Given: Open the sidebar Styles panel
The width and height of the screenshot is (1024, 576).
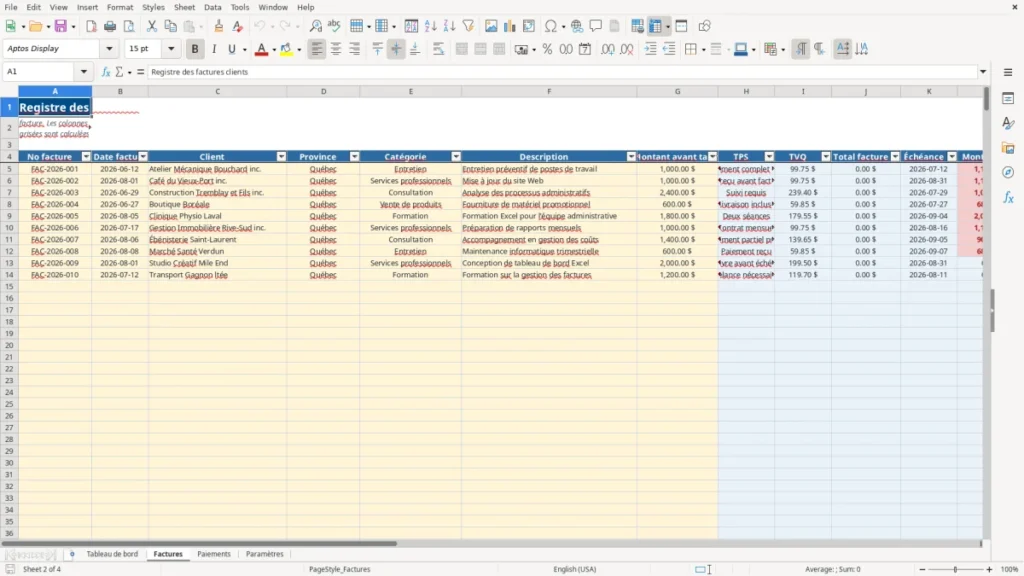Looking at the screenshot, I should (1008, 123).
